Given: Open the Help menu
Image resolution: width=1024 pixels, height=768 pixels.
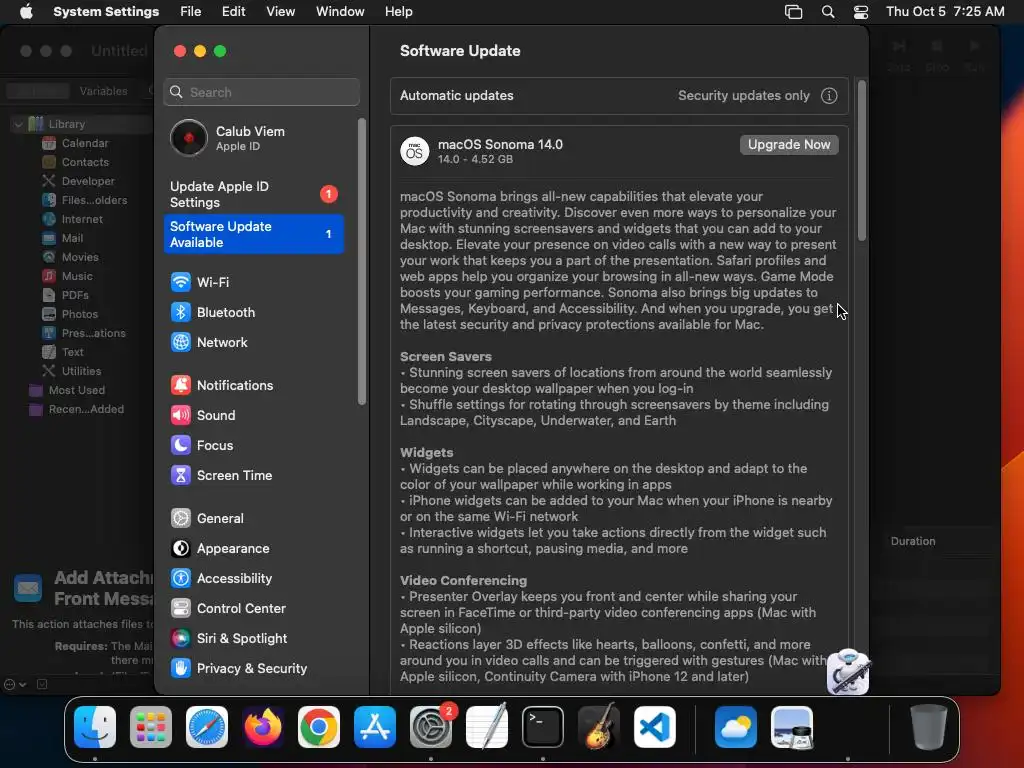Looking at the screenshot, I should 398,12.
